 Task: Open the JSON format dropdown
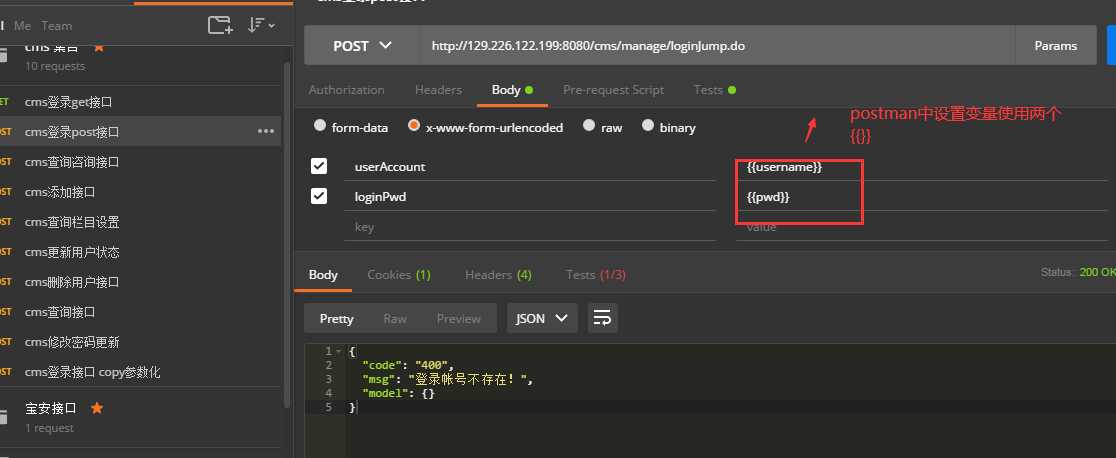[542, 318]
